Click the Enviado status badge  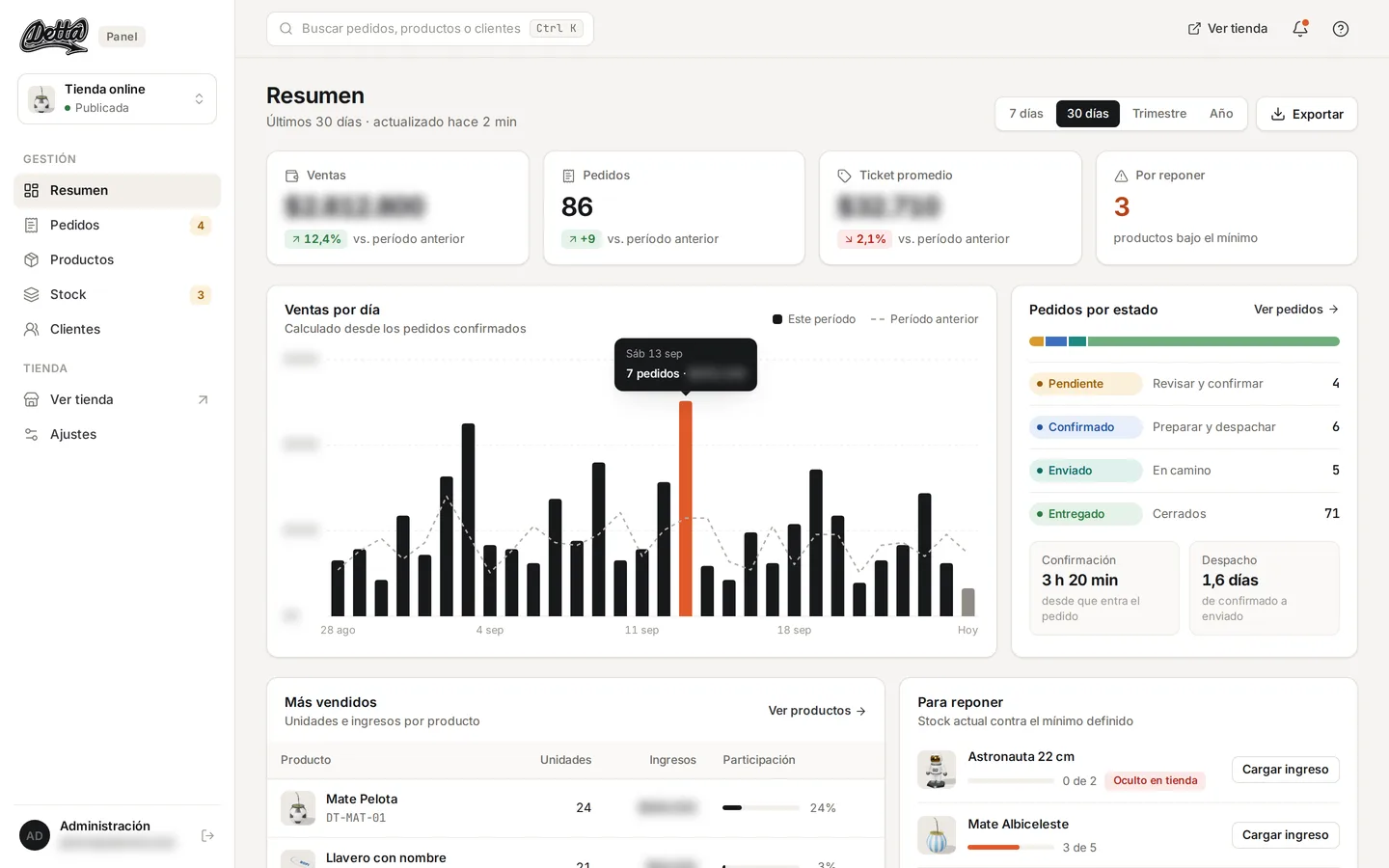point(1086,471)
